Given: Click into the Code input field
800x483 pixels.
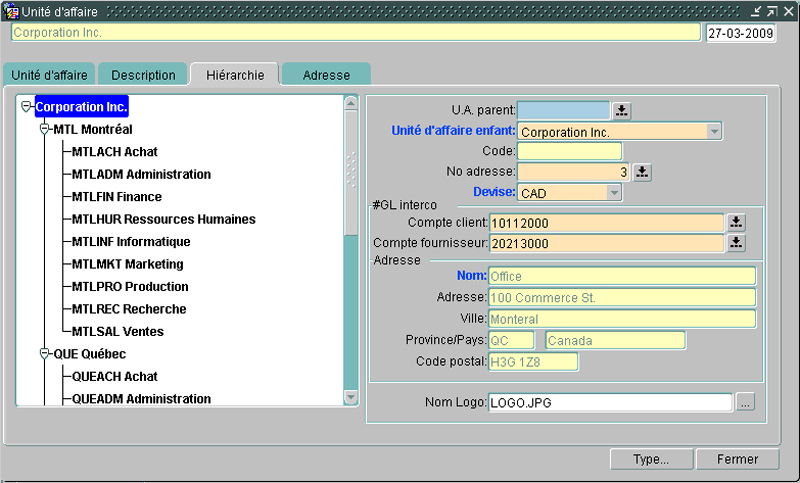Looking at the screenshot, I should [569, 152].
